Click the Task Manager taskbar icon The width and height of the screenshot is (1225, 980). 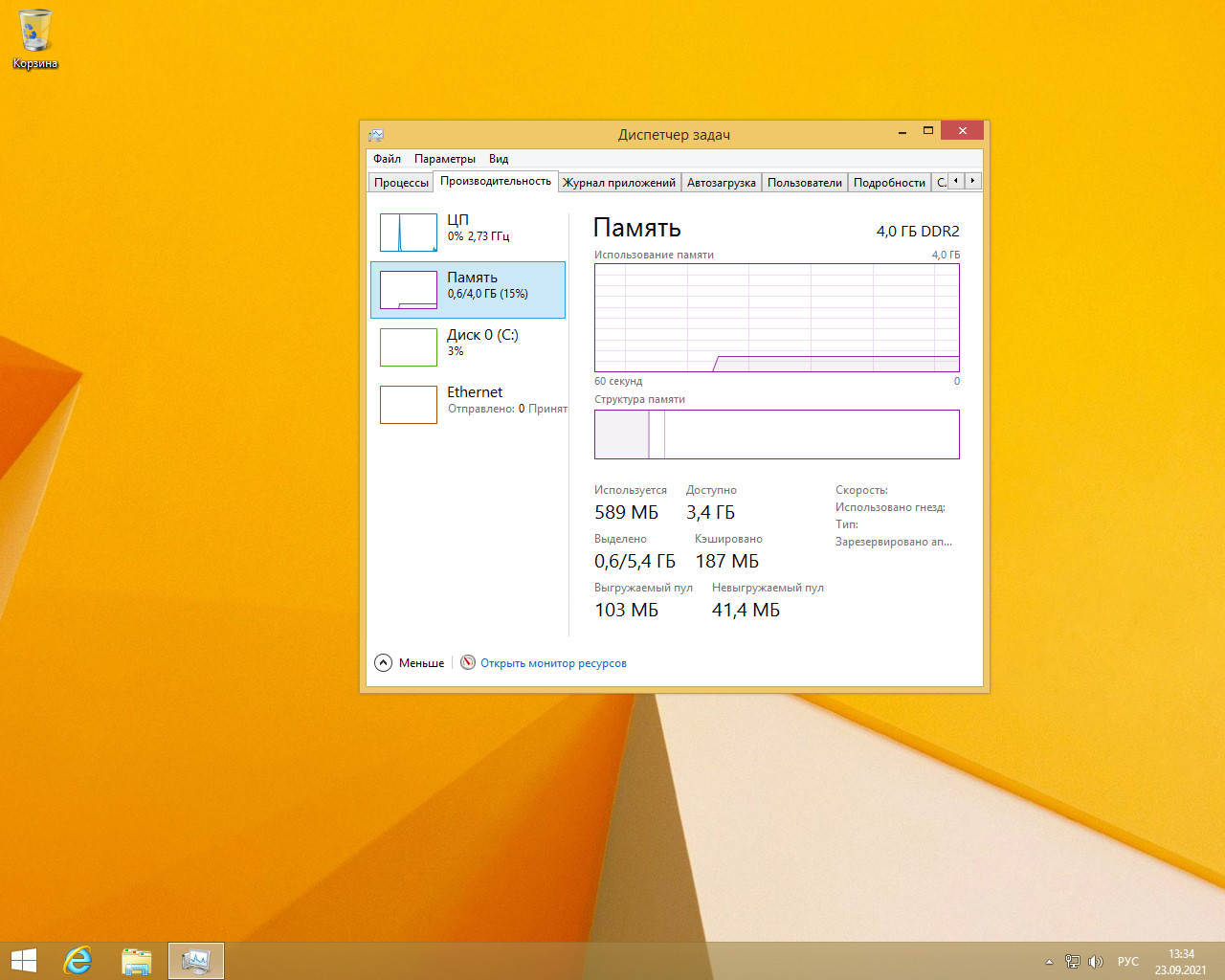(196, 961)
